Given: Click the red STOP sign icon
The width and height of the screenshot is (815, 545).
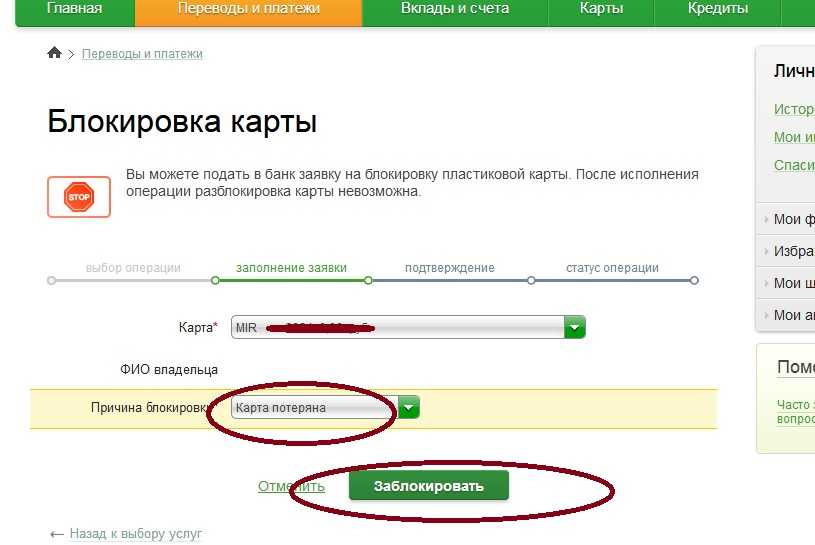Looking at the screenshot, I should (x=79, y=197).
